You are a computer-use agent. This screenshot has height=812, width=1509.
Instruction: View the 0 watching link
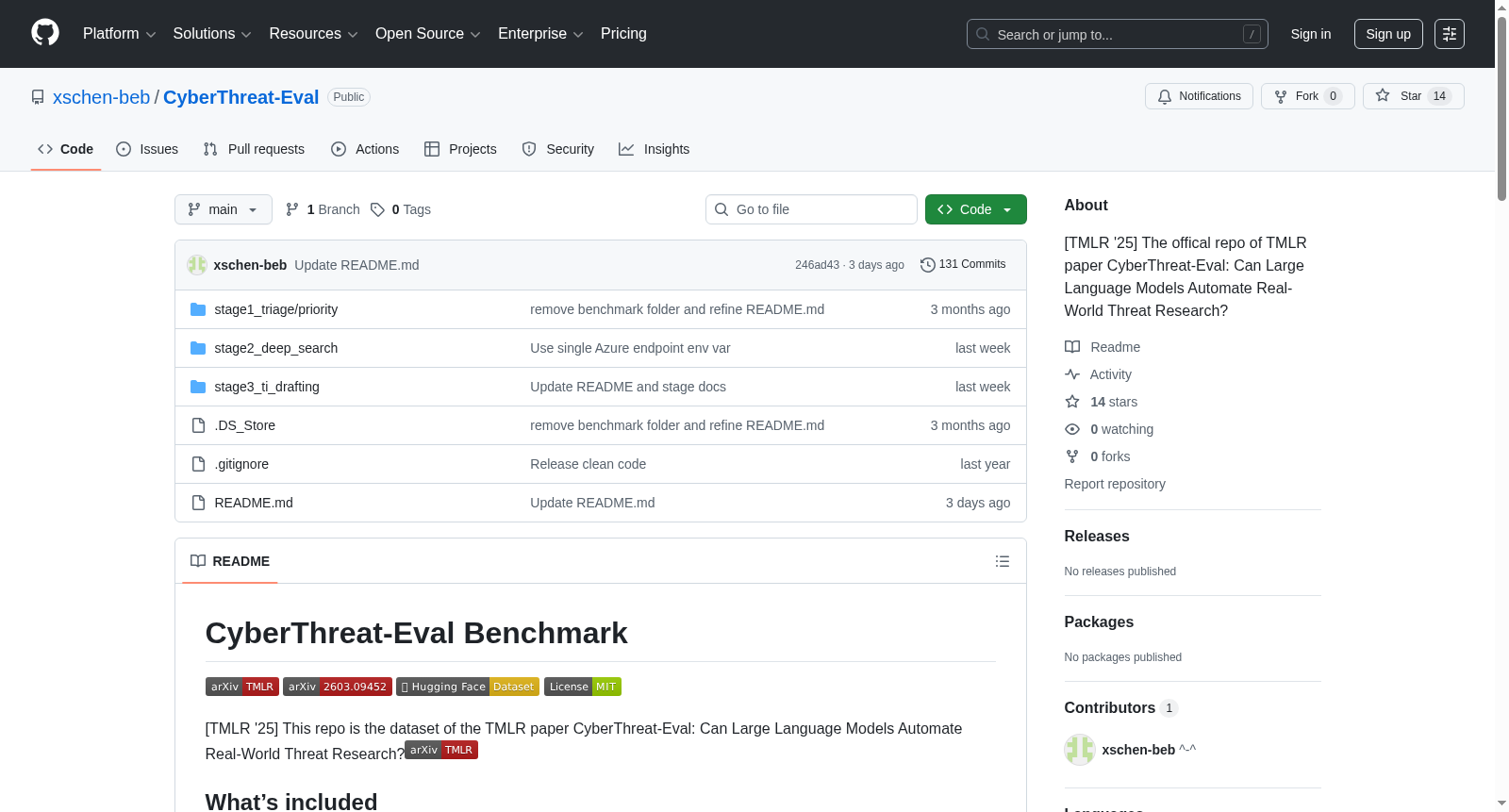click(x=1109, y=429)
